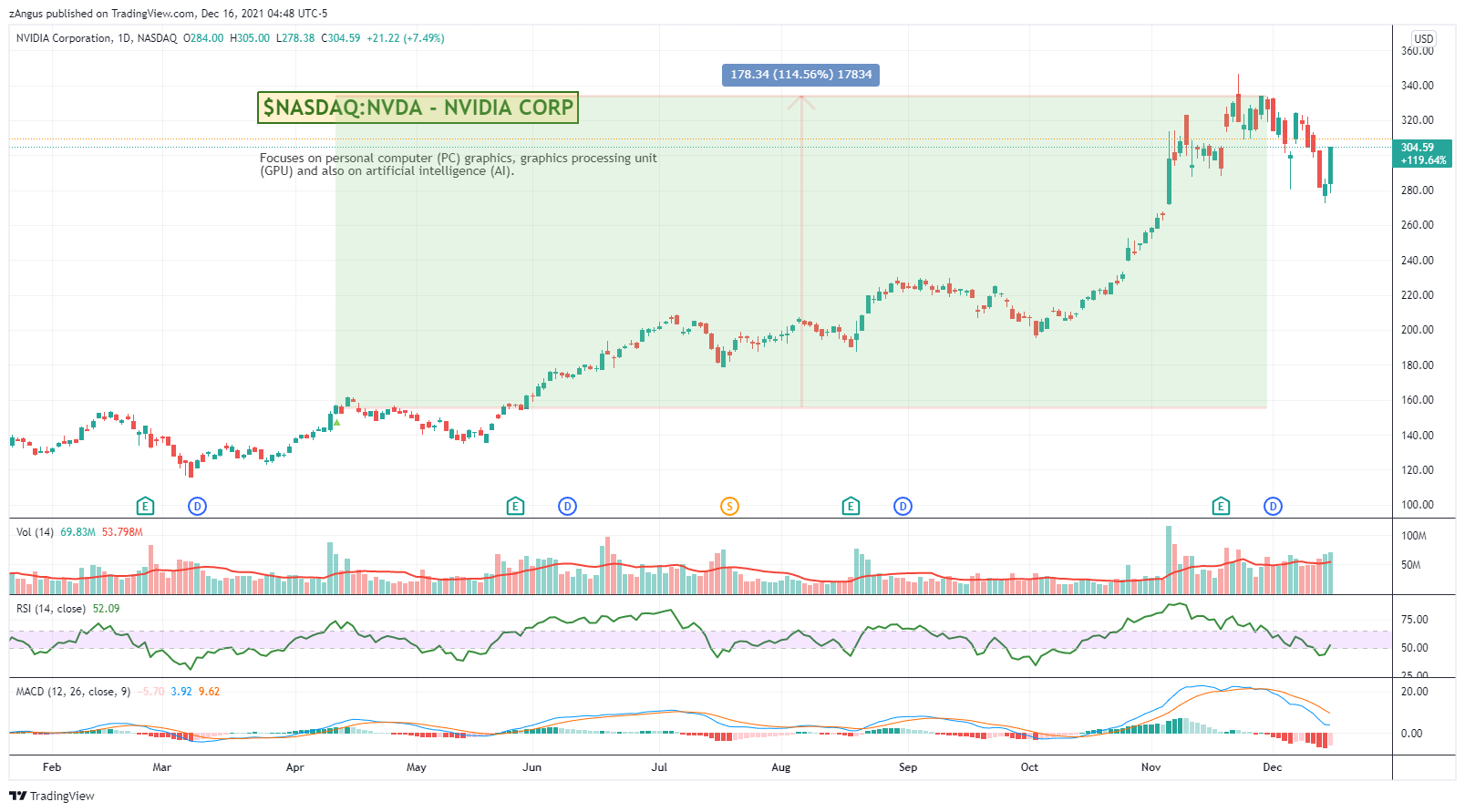The width and height of the screenshot is (1465, 812).
Task: Click the Vol (14) indicator label
Action: 35,532
